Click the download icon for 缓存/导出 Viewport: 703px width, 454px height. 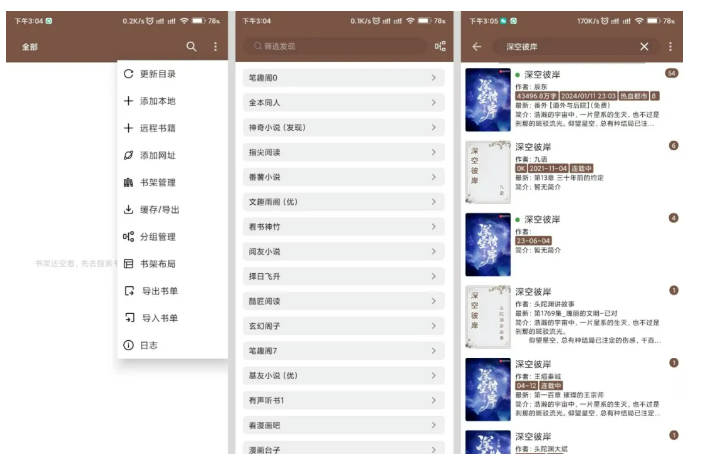(128, 210)
